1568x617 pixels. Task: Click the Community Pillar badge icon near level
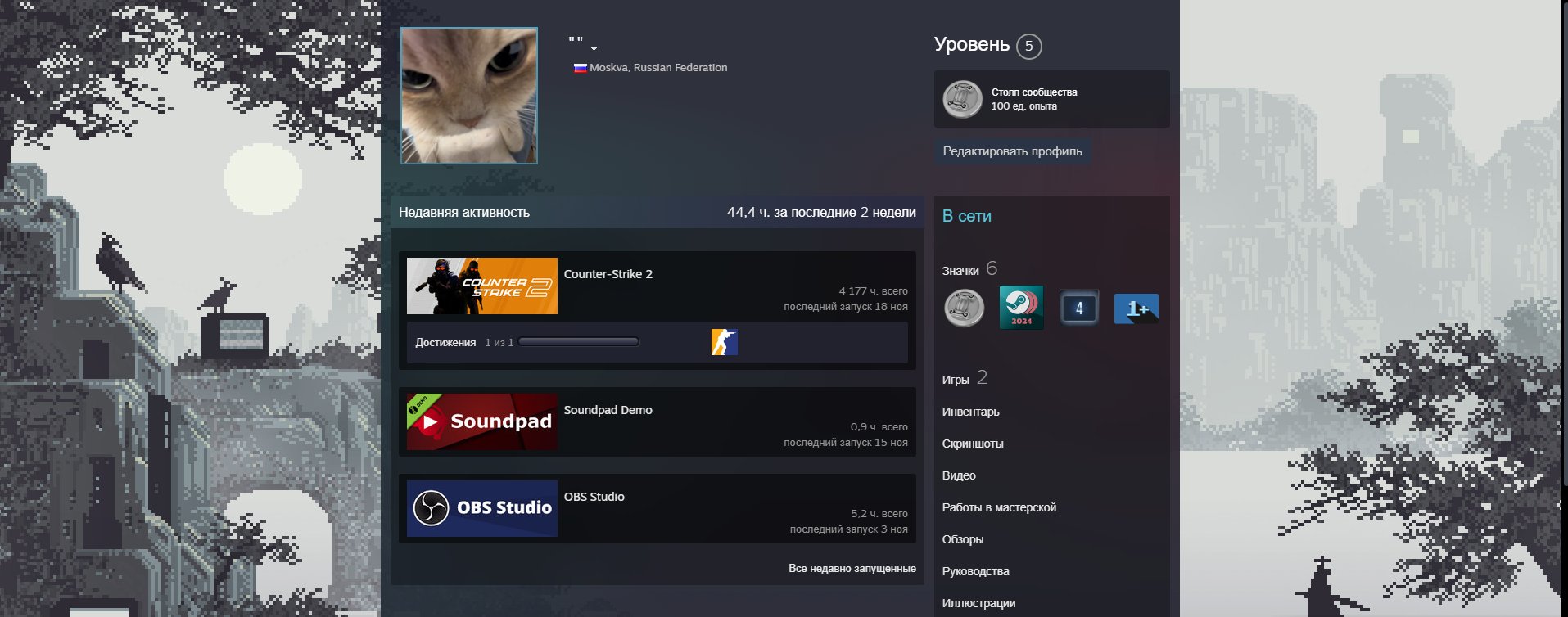pyautogui.click(x=962, y=100)
